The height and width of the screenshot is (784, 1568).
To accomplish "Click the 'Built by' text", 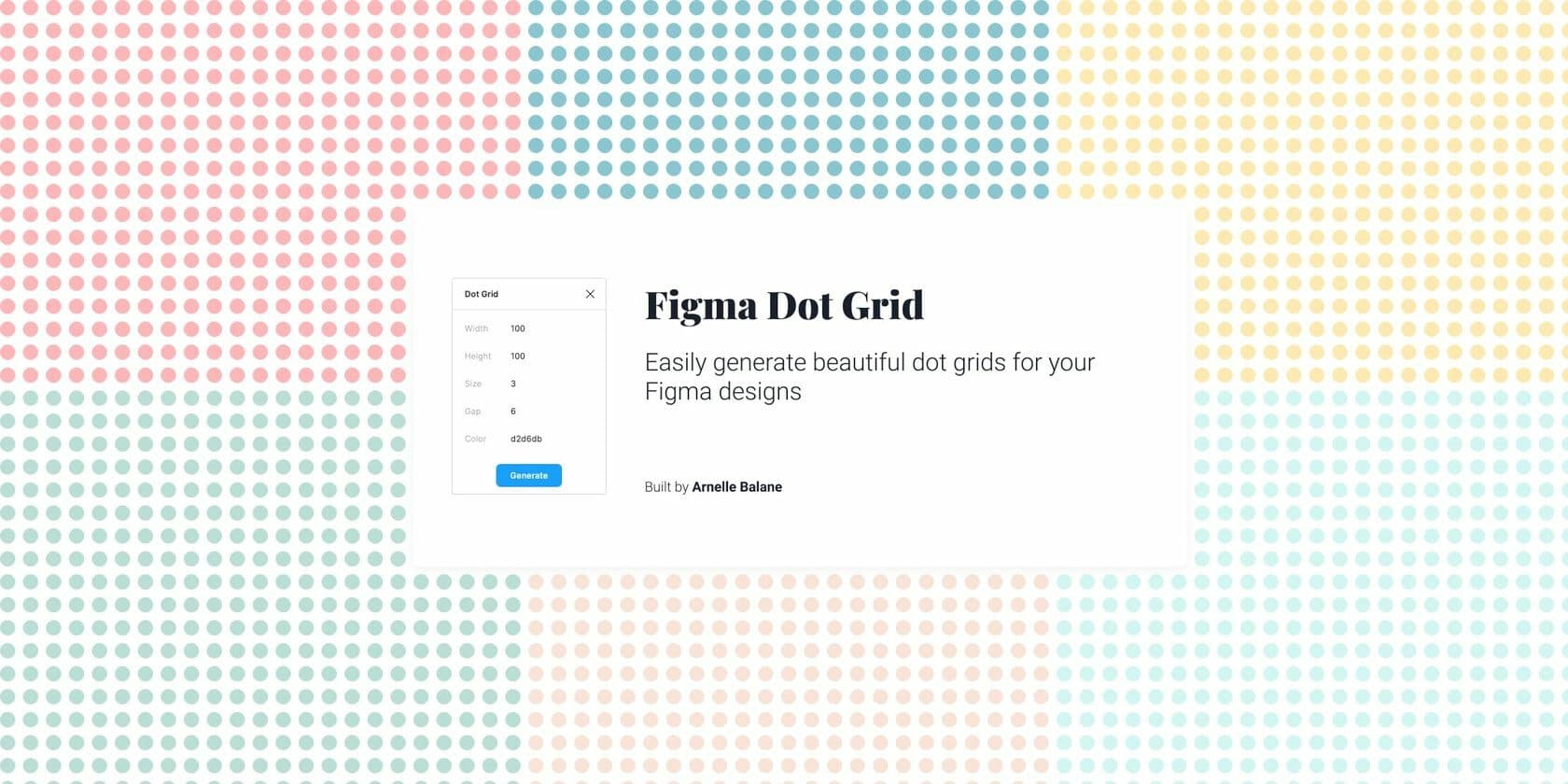I will click(665, 486).
